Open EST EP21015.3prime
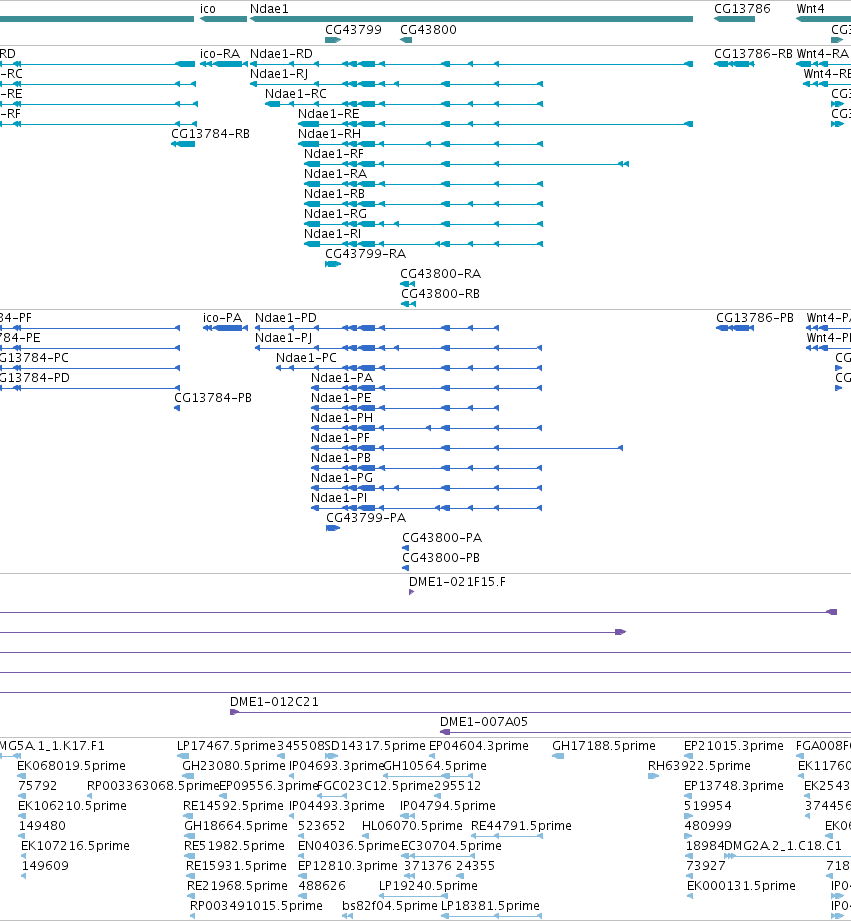 tap(734, 746)
